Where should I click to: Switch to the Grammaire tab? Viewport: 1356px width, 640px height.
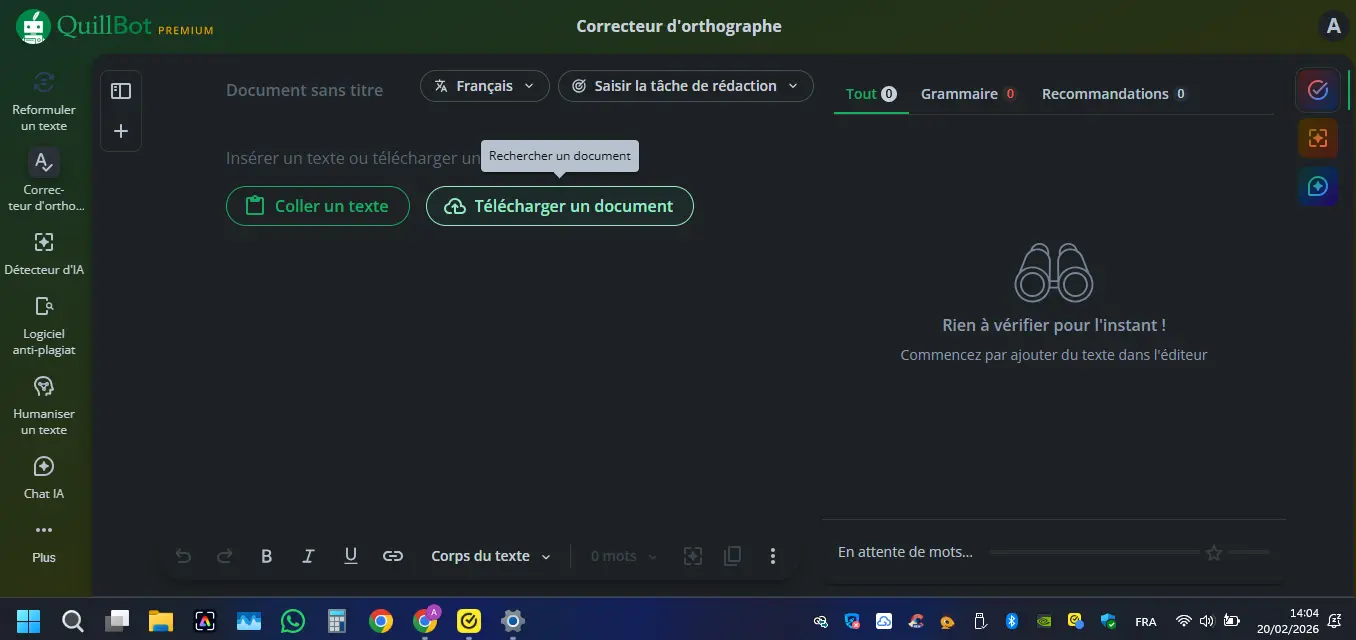click(968, 94)
